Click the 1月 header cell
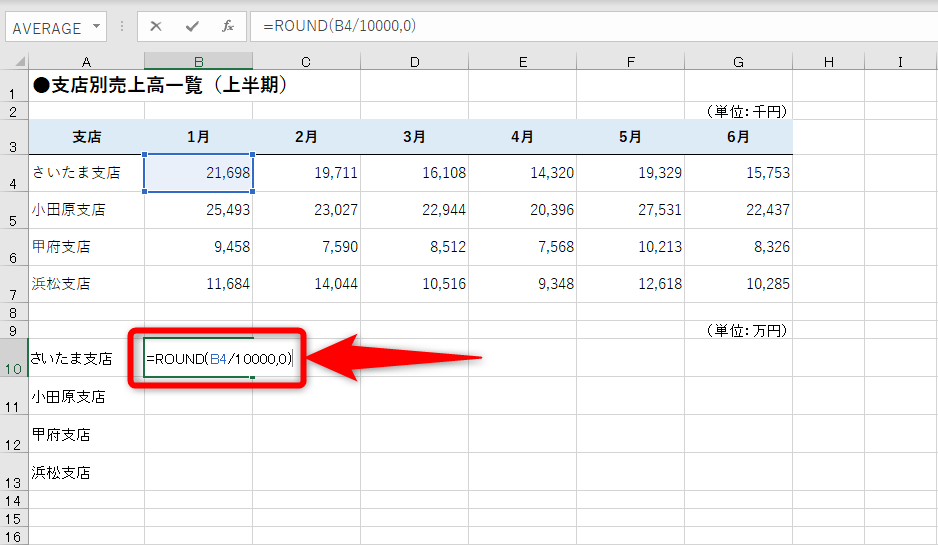The image size is (938, 545). pos(199,137)
